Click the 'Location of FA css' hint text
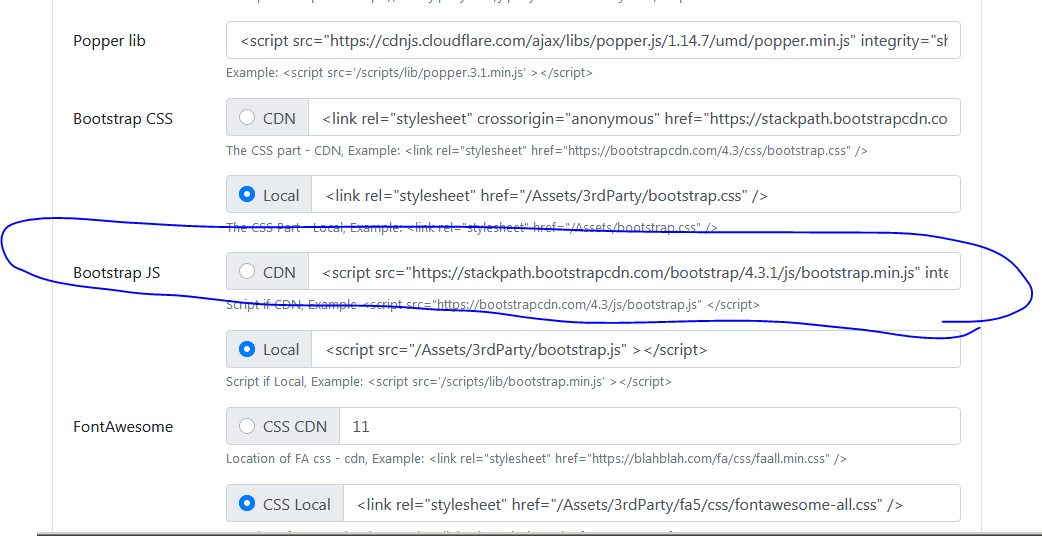1042x536 pixels. pyautogui.click(x=536, y=458)
